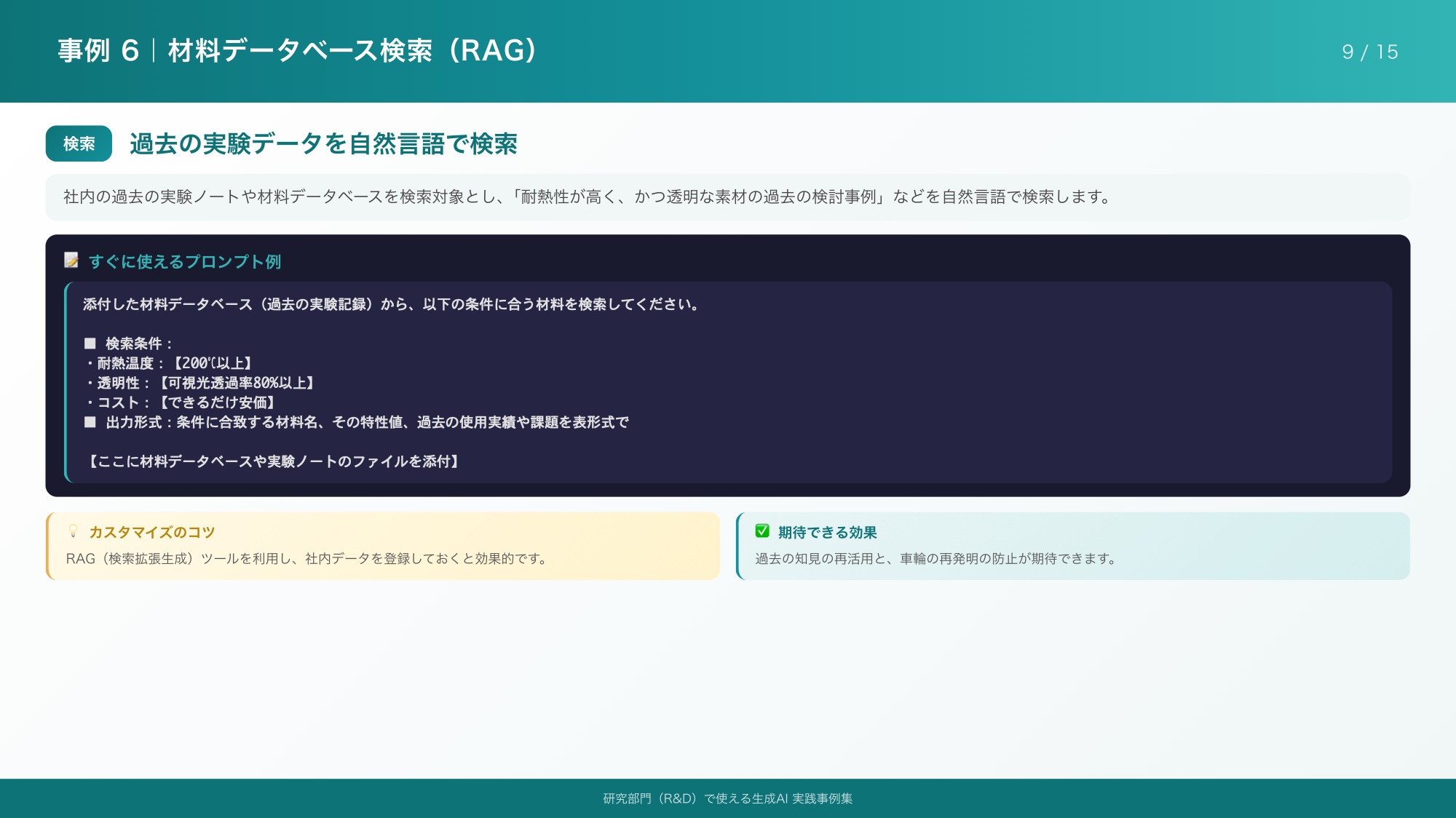
Task: Click the カスタマイズのコツ heading
Action: pyautogui.click(x=152, y=532)
